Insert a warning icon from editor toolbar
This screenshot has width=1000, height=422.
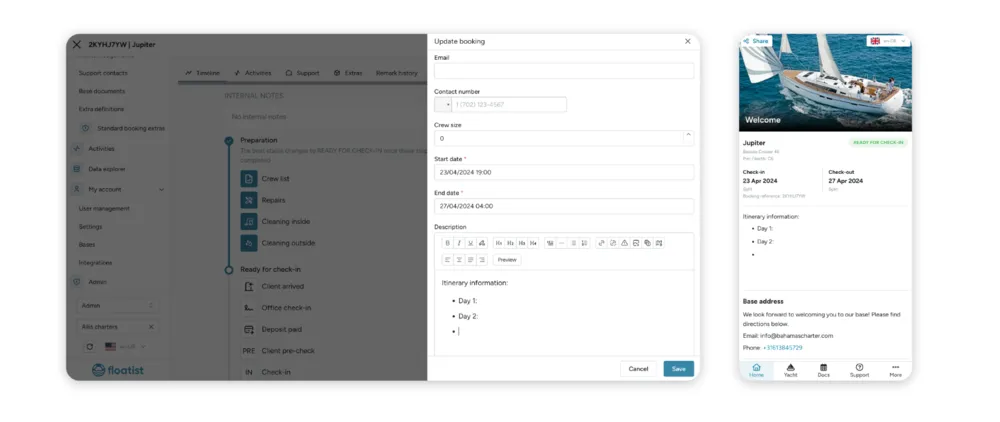(x=624, y=243)
